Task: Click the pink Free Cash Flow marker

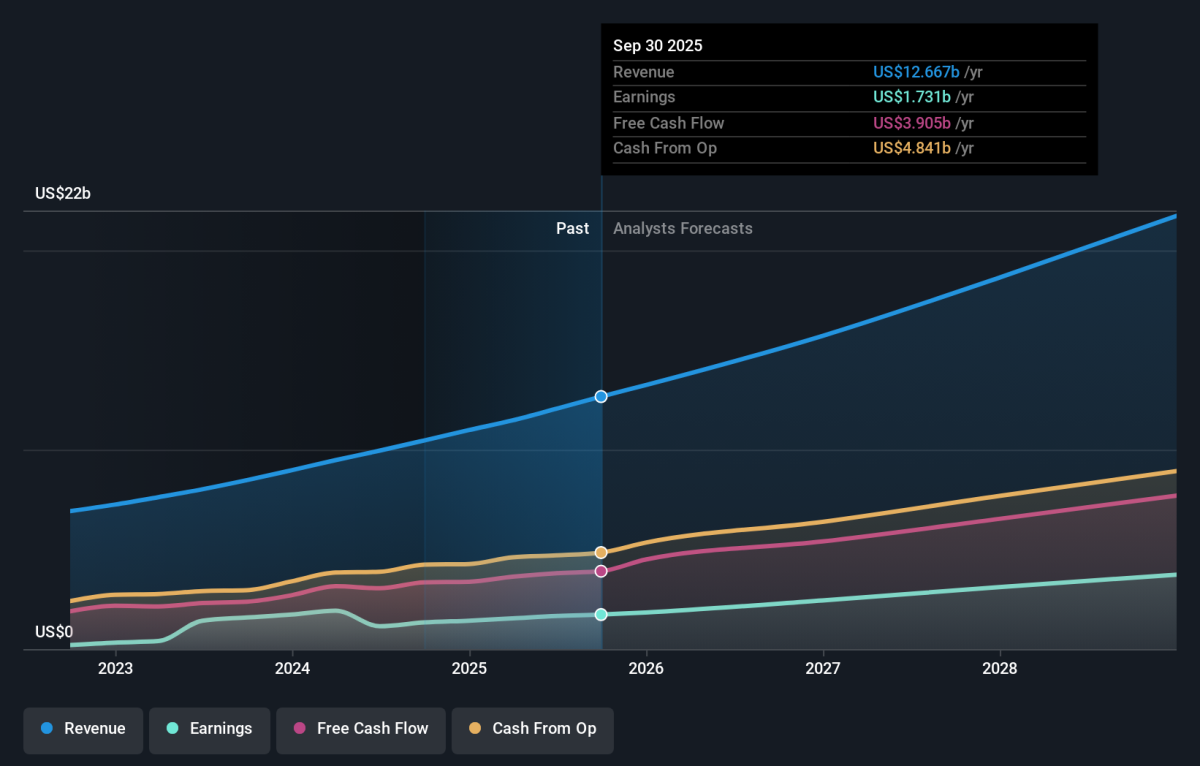Action: pyautogui.click(x=601, y=571)
